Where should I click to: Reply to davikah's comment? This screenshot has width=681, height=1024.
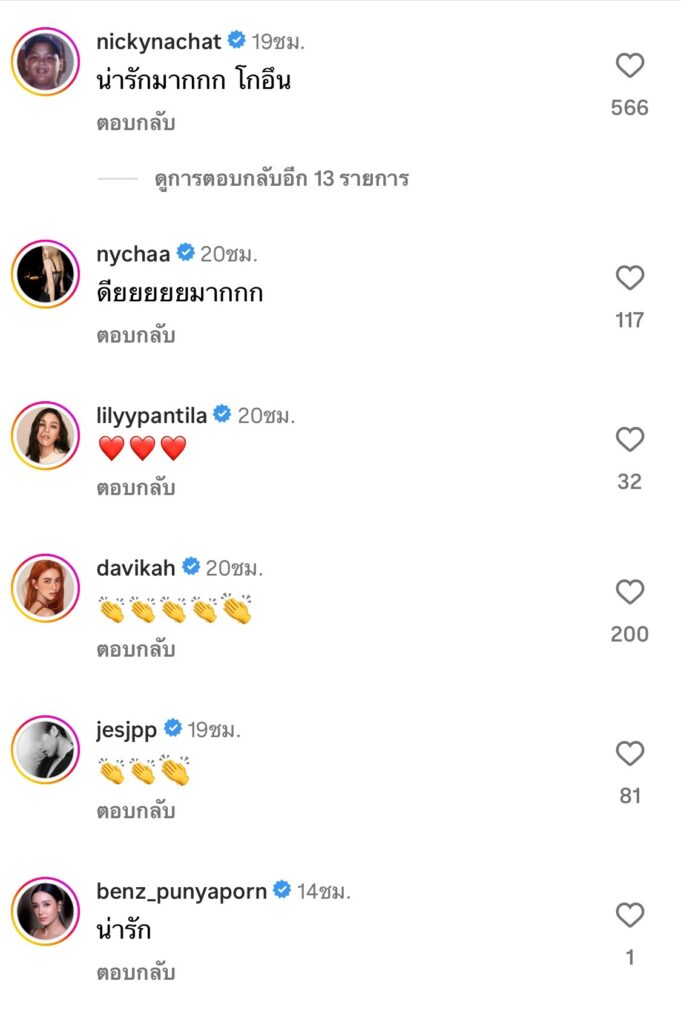136,650
